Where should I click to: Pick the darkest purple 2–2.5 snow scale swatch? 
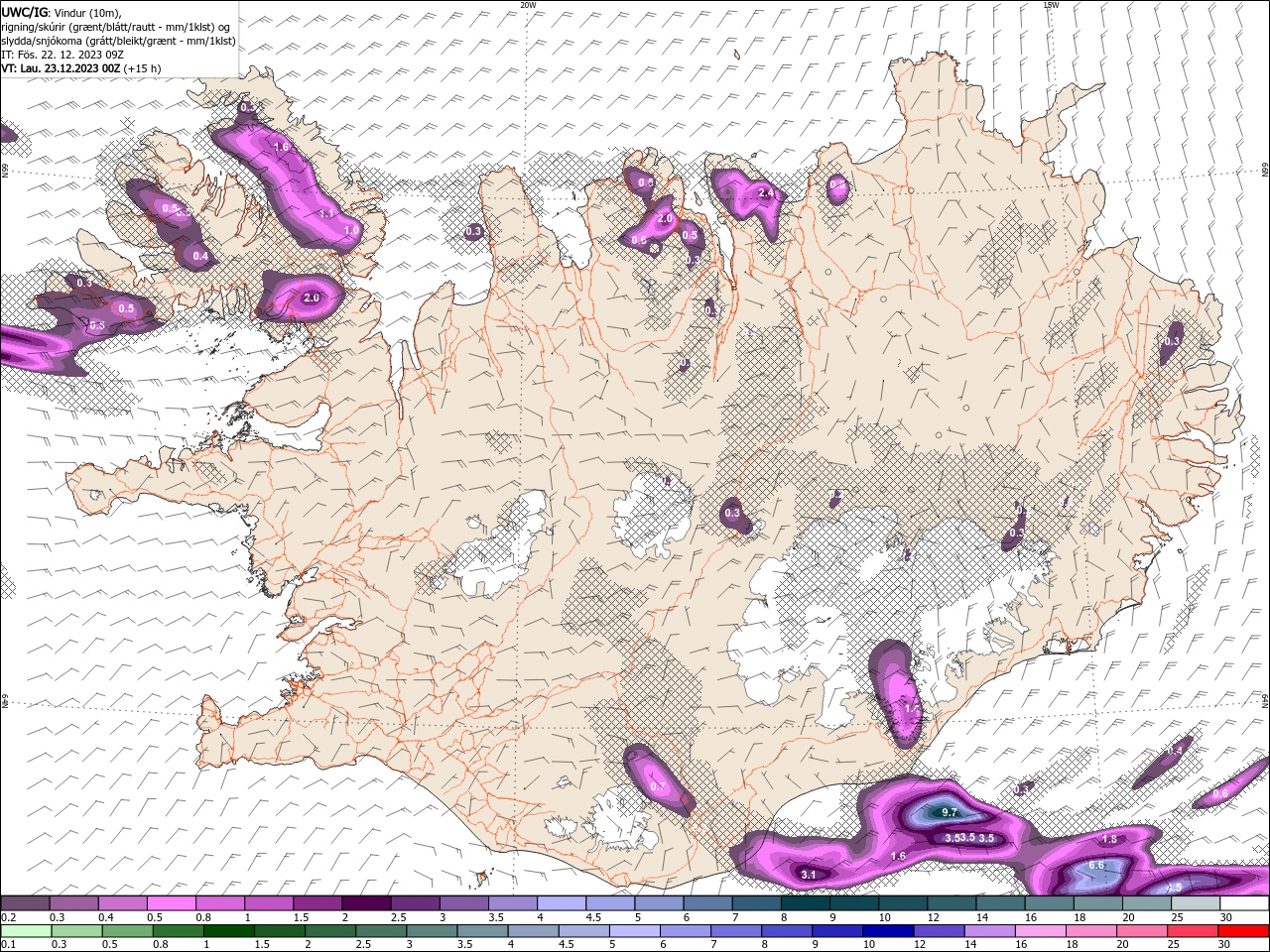366,903
